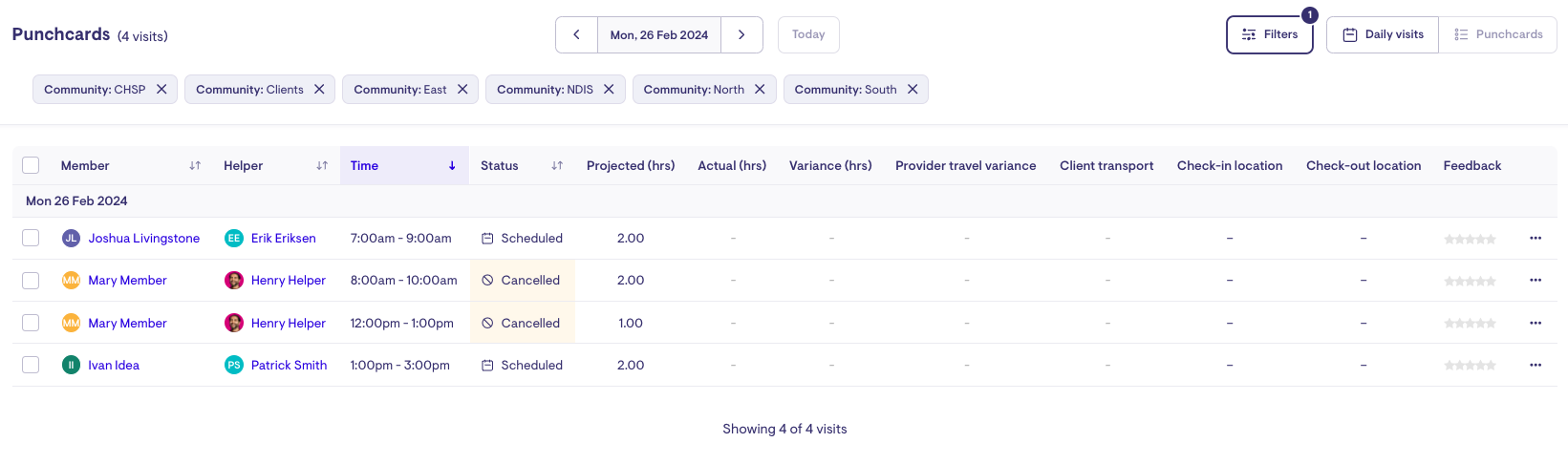Open Patrick Smith's helper profile link
The image size is (1568, 464).
click(289, 365)
